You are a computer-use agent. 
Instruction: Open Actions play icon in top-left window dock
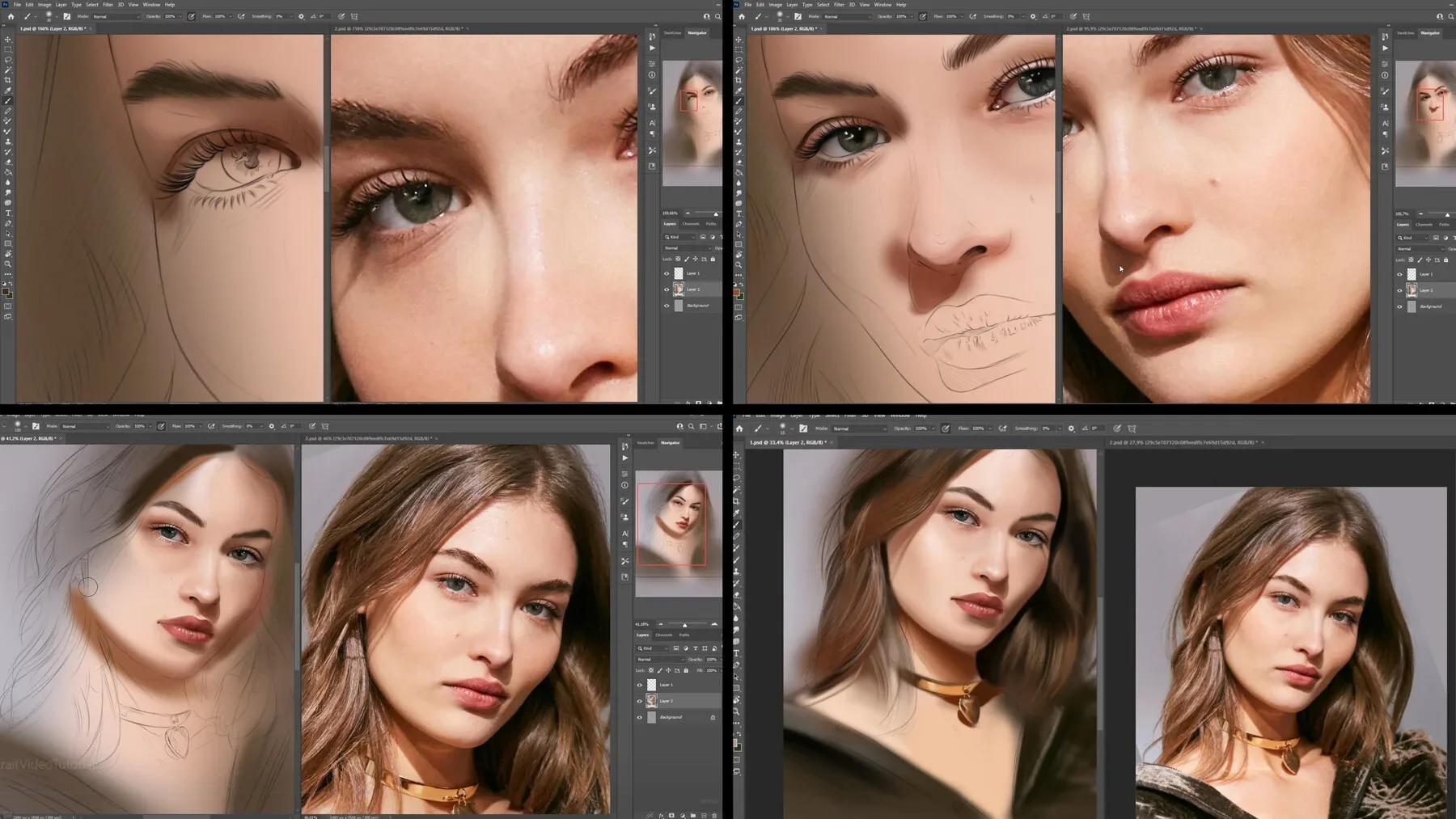652,49
